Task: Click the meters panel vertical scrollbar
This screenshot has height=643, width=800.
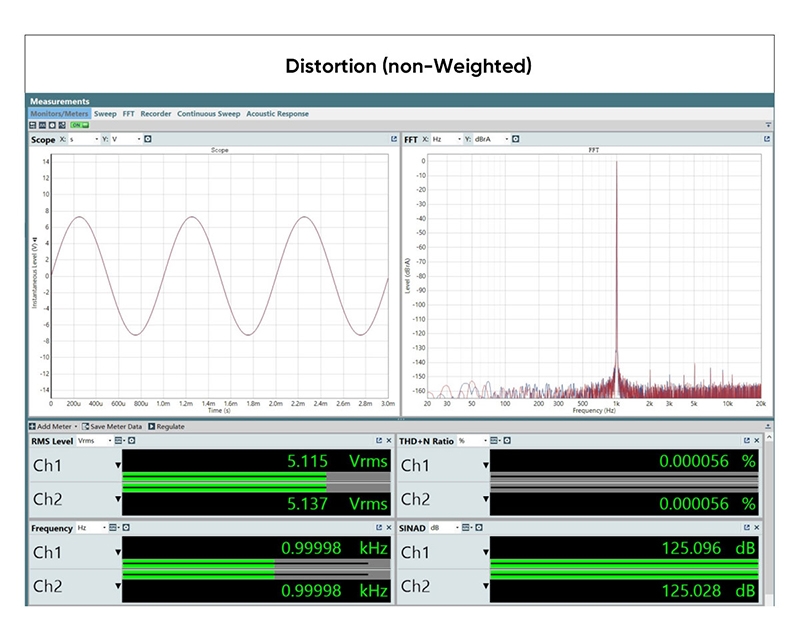Action: (x=768, y=521)
